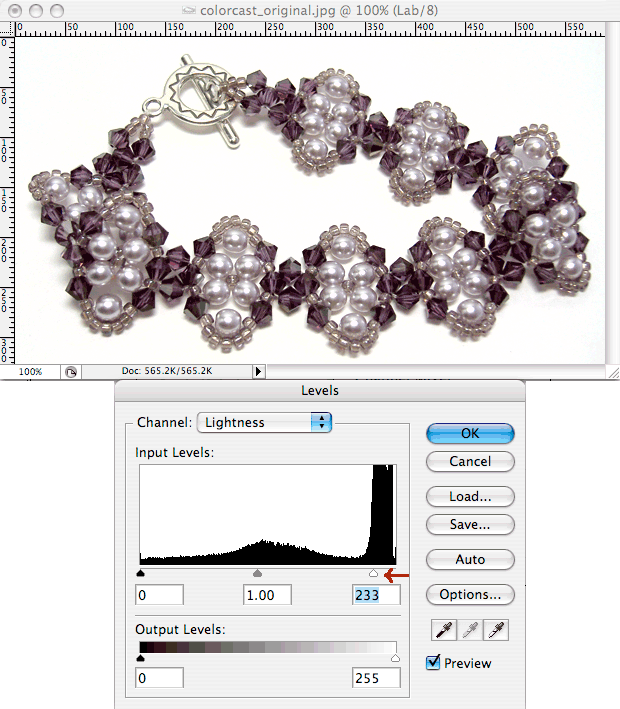Confirm Levels with OK button
620x709 pixels.
tap(470, 433)
